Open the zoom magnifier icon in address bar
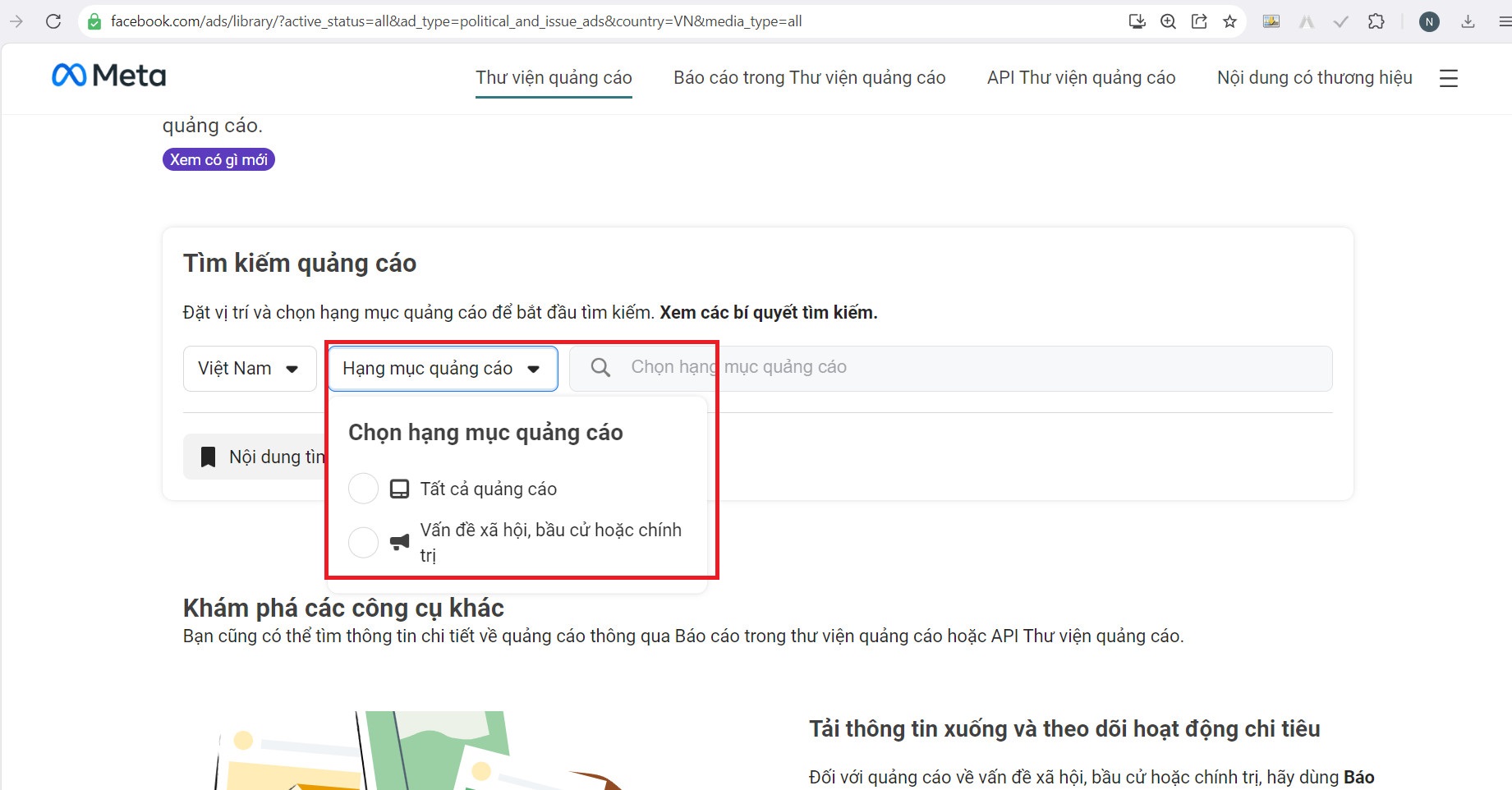1512x790 pixels. (1168, 21)
